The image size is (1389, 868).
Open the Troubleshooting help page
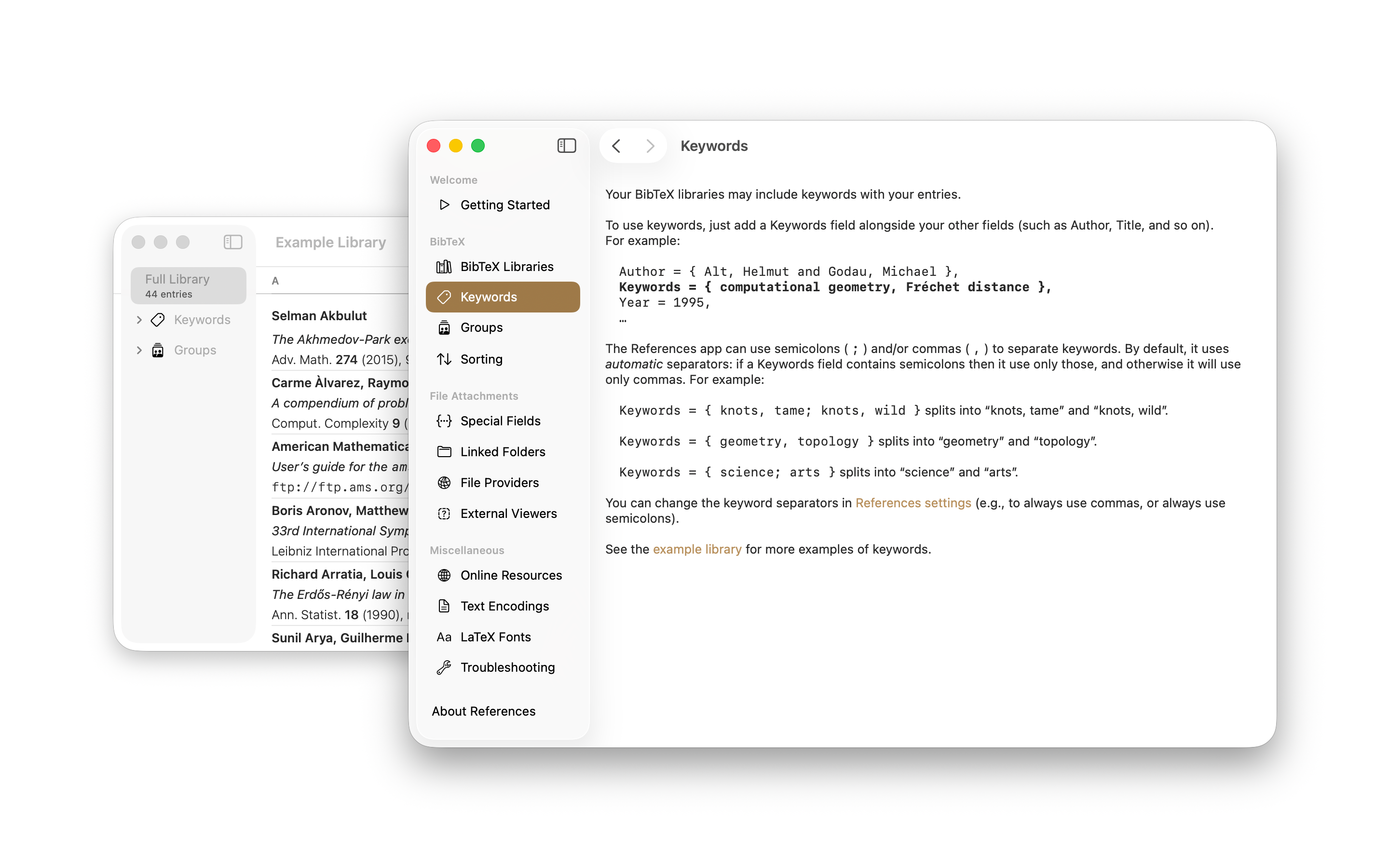(503, 667)
